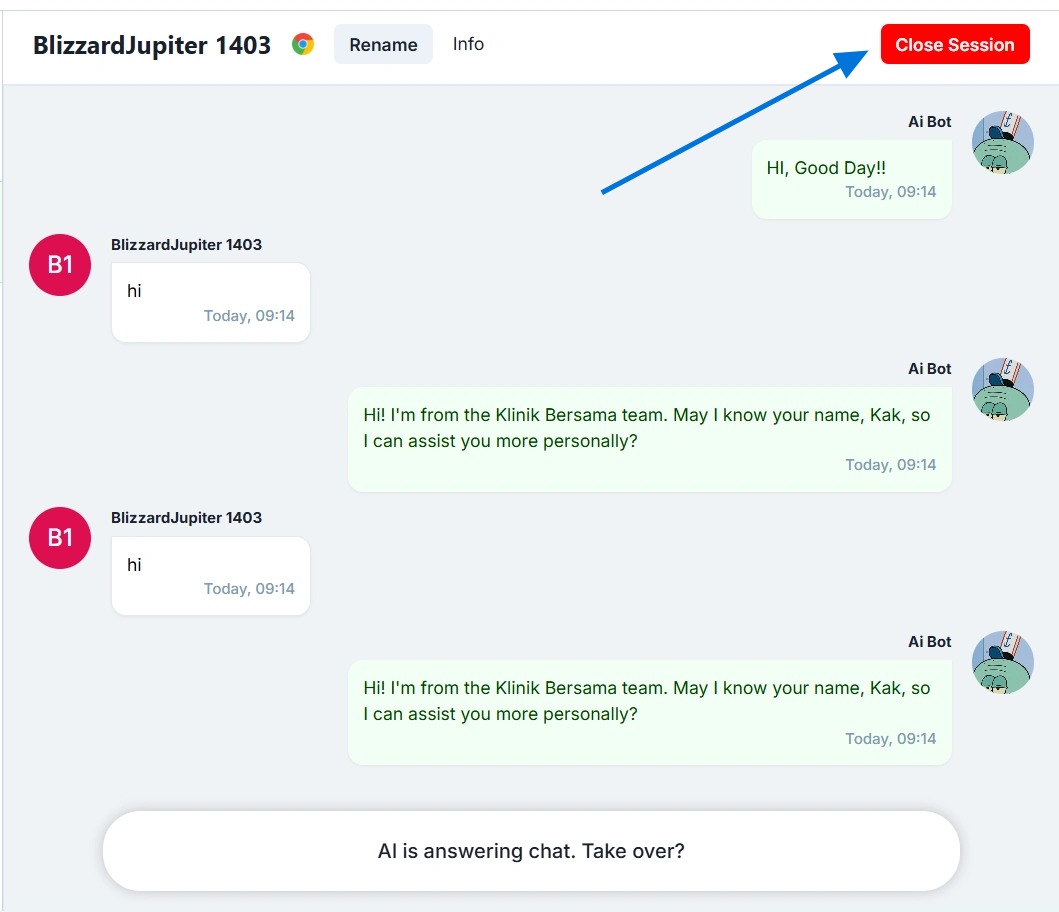Viewport: 1059px width, 912px height.
Task: Click the first Klinik Bersama reply bubble
Action: (x=649, y=439)
